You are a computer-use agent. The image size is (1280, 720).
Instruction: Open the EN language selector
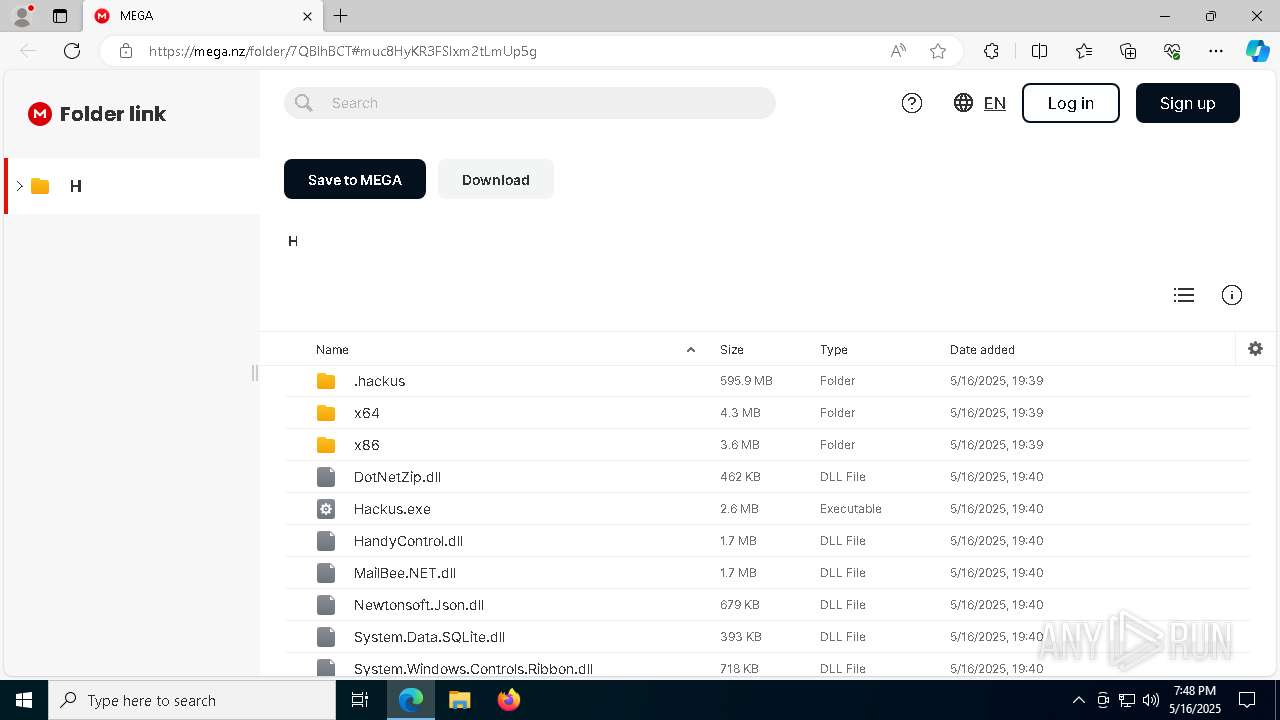pos(995,103)
